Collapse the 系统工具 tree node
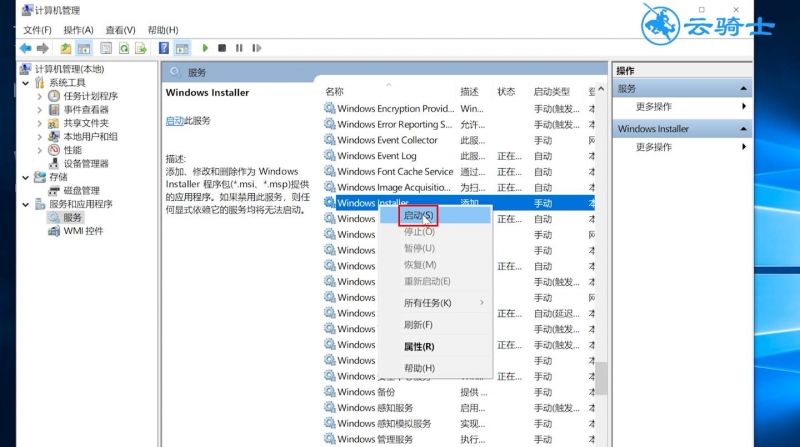The width and height of the screenshot is (800, 447). pyautogui.click(x=26, y=83)
